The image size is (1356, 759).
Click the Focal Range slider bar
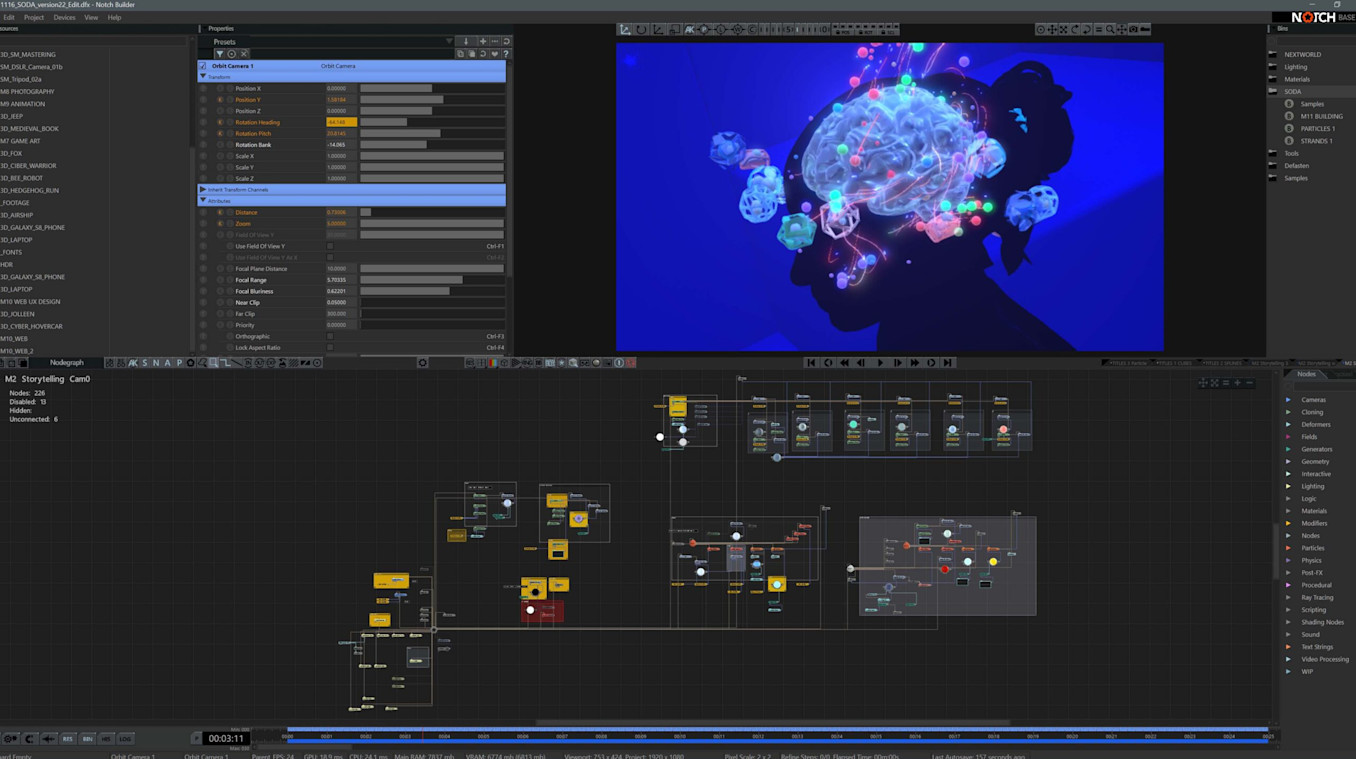pos(431,280)
